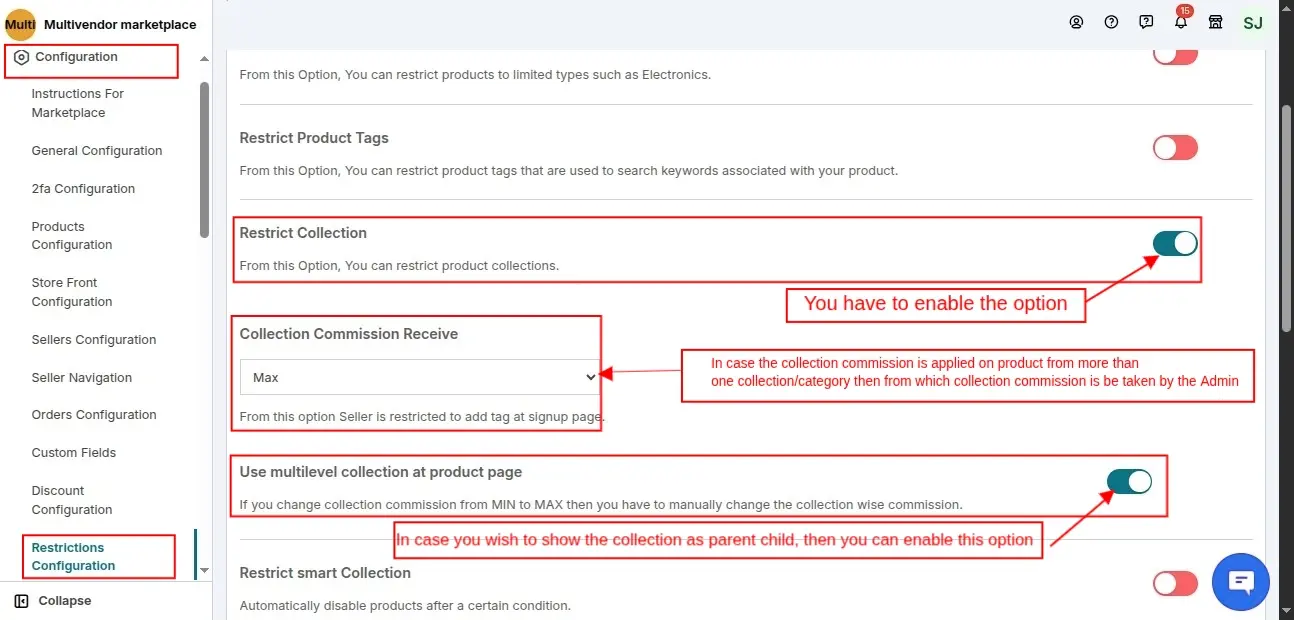
Task: Open the profile account icon
Action: [1076, 22]
